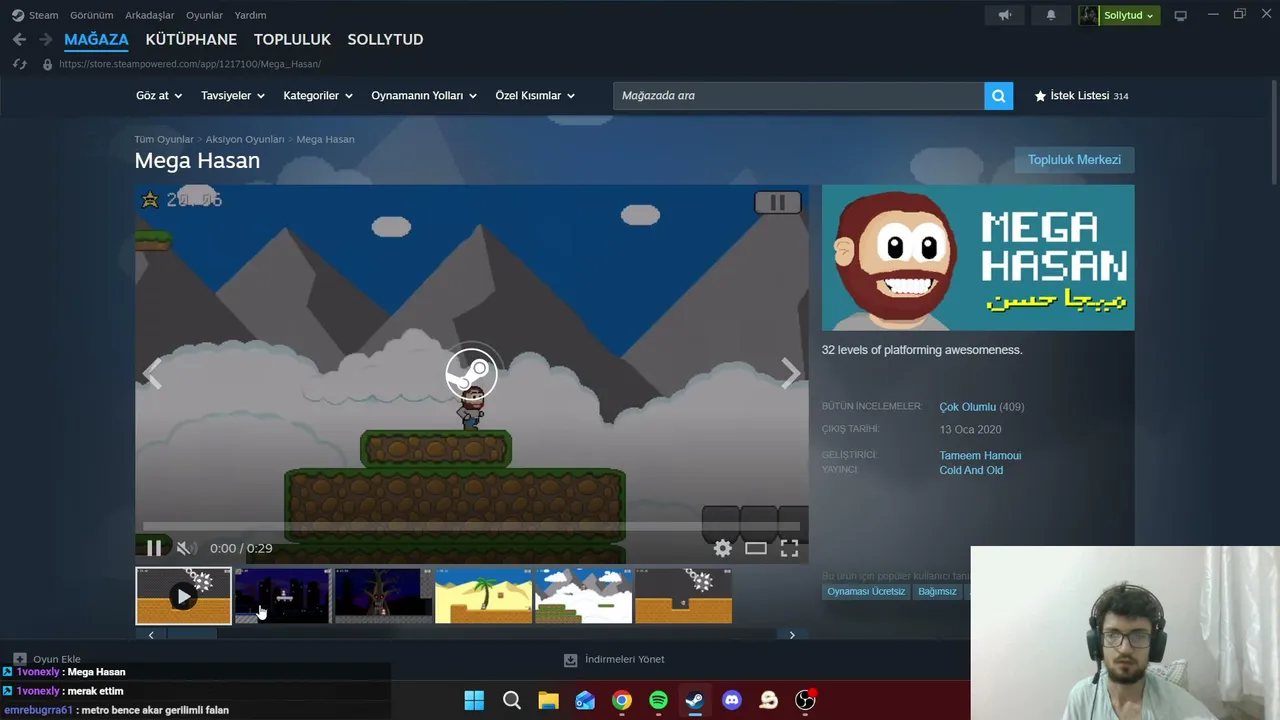This screenshot has height=720, width=1280.
Task: Click the İndirmeleri Yönet download icon
Action: [x=570, y=660]
